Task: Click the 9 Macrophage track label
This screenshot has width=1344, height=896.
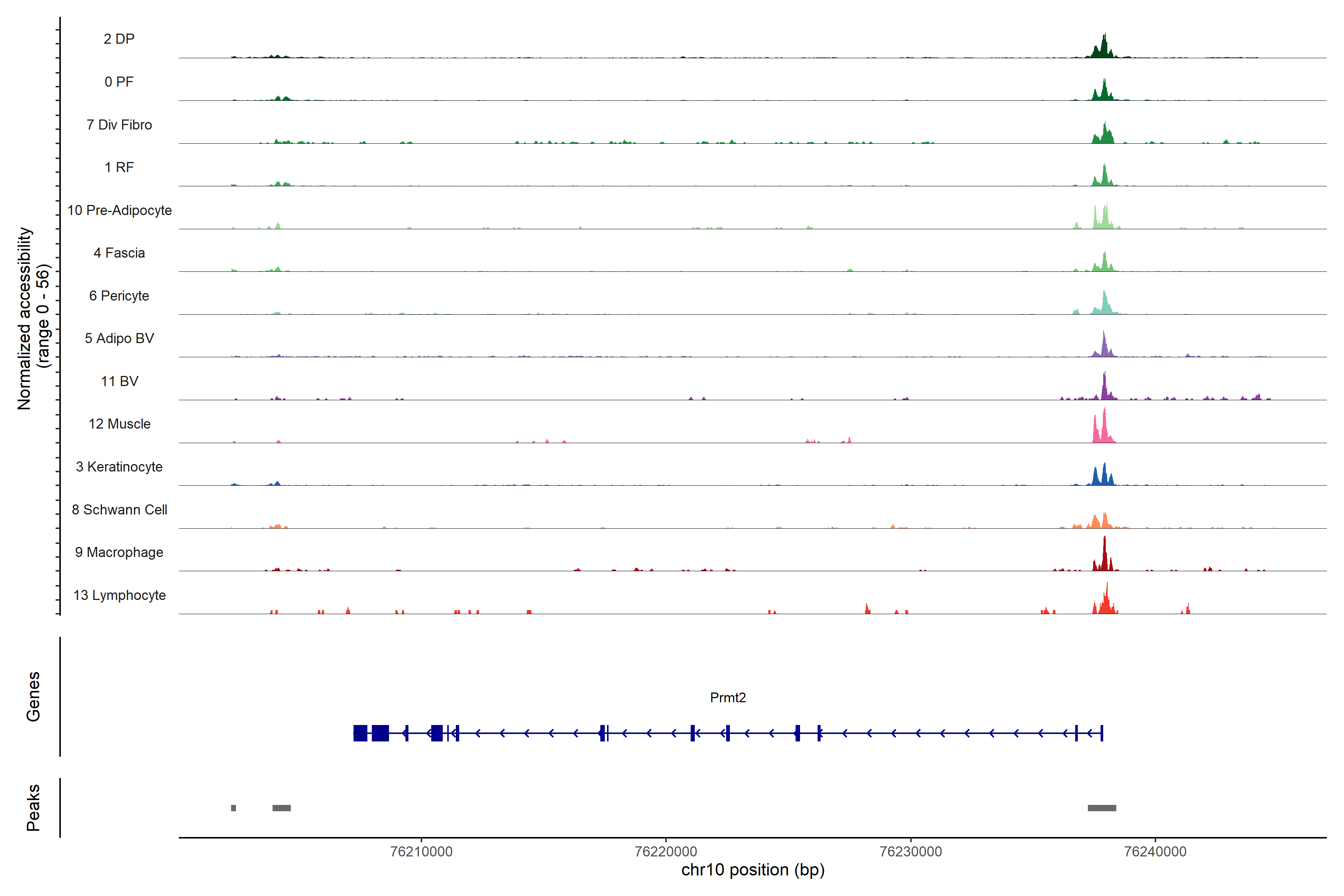Action: [119, 552]
